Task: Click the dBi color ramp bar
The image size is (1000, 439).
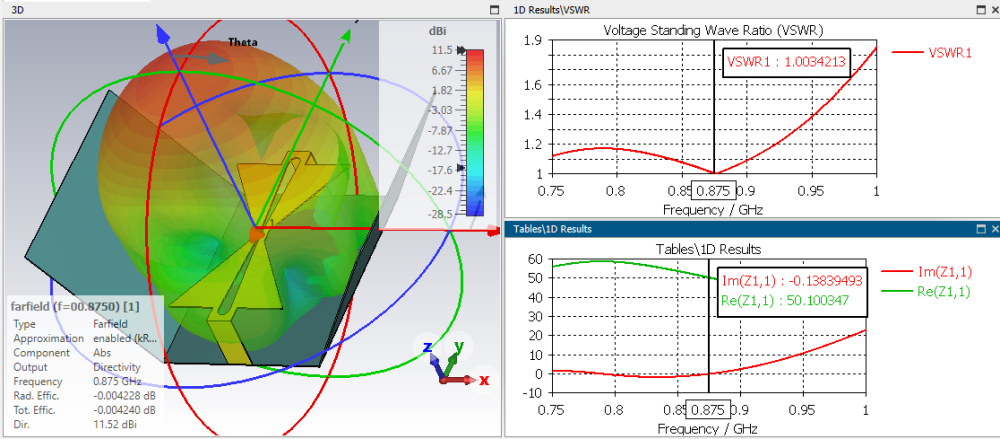Action: (x=475, y=133)
